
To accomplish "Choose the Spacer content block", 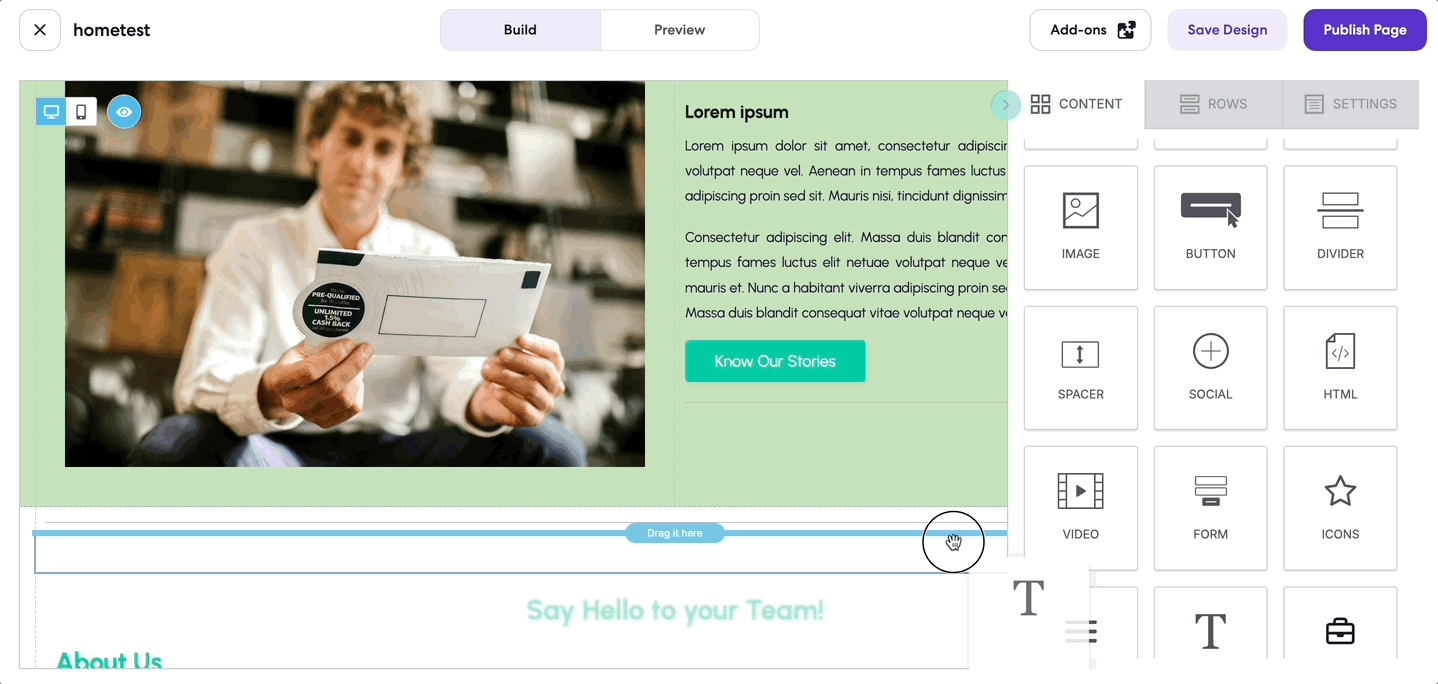I will click(1080, 368).
